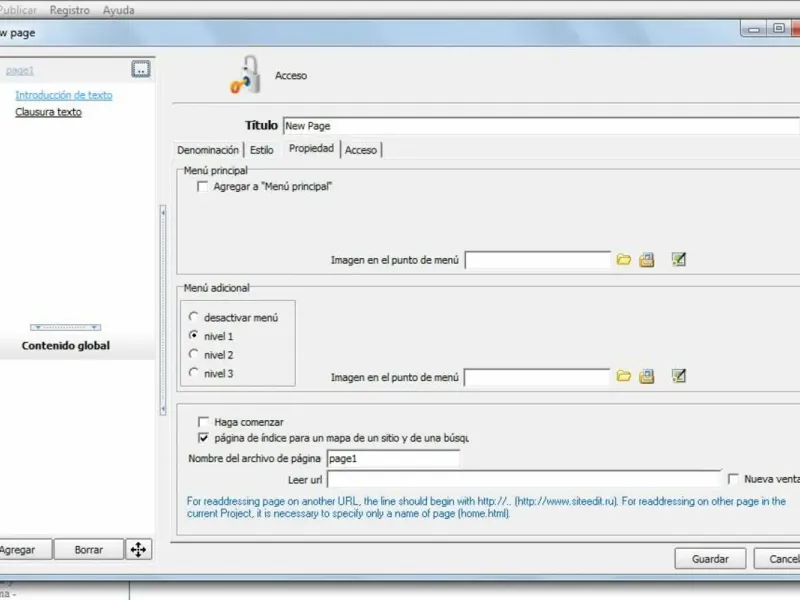Toggle the Nueva ventana checkbox
This screenshot has width=800, height=600.
(733, 479)
